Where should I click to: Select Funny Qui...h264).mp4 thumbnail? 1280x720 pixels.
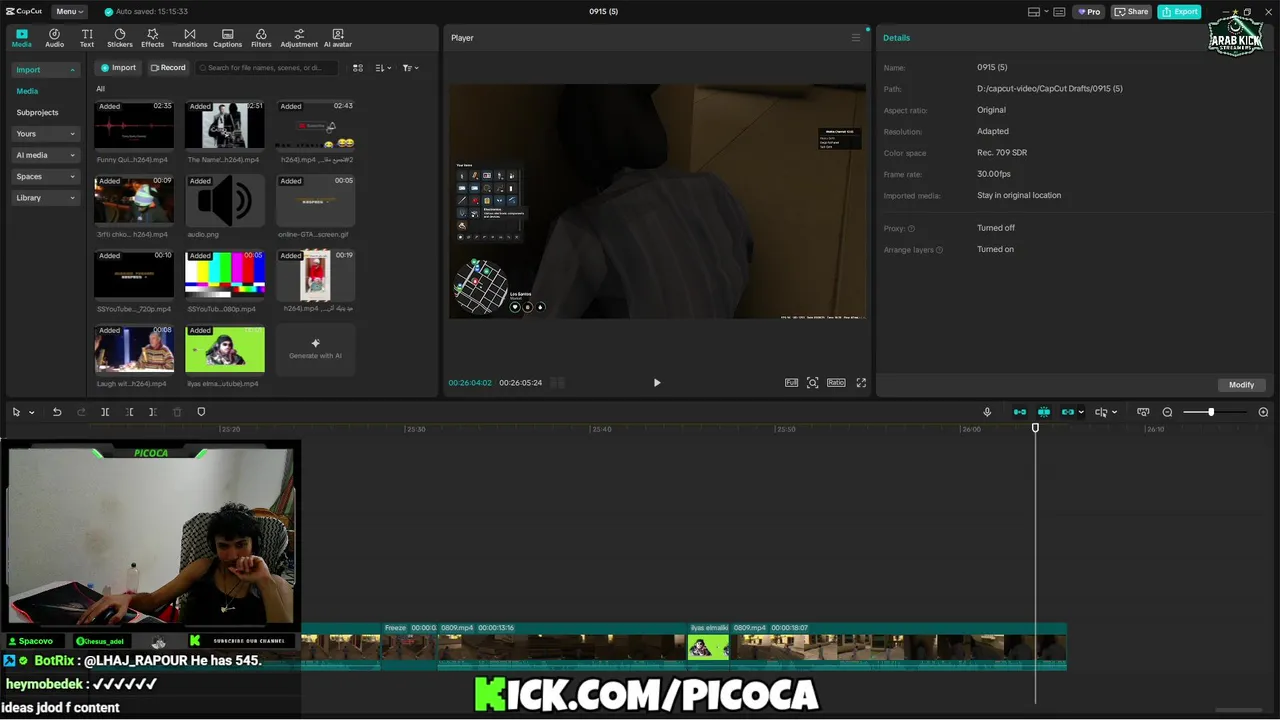tap(134, 125)
